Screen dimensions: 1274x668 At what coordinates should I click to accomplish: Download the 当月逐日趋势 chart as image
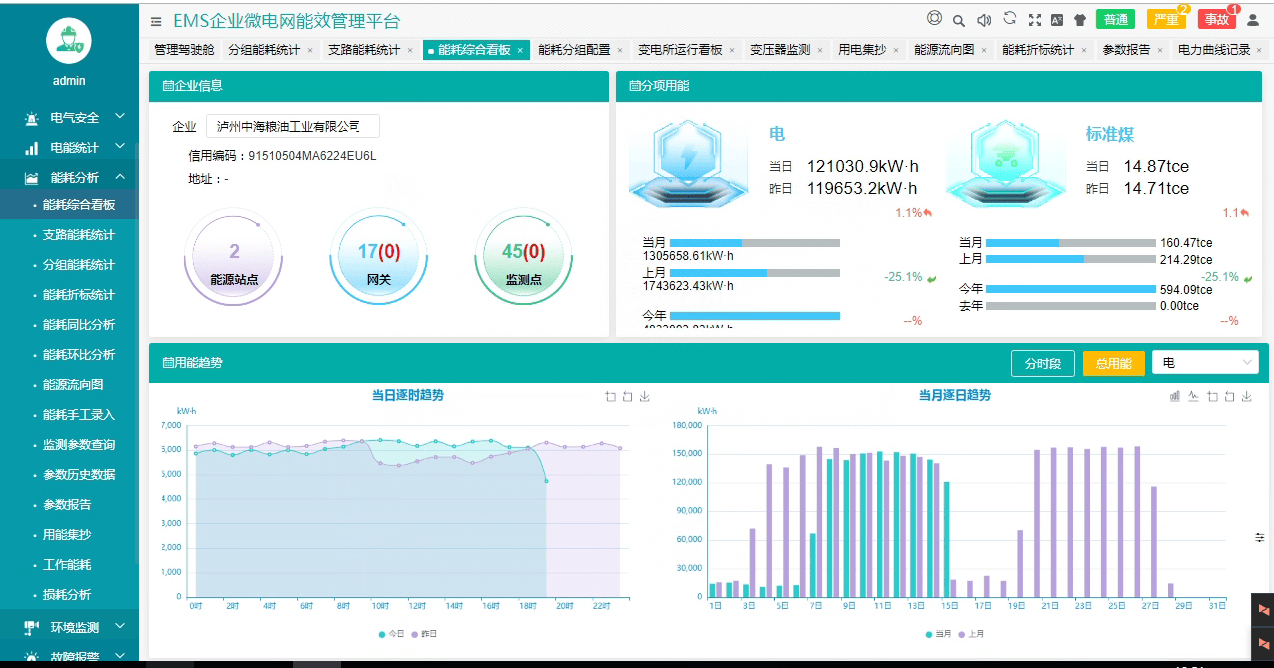(1247, 397)
